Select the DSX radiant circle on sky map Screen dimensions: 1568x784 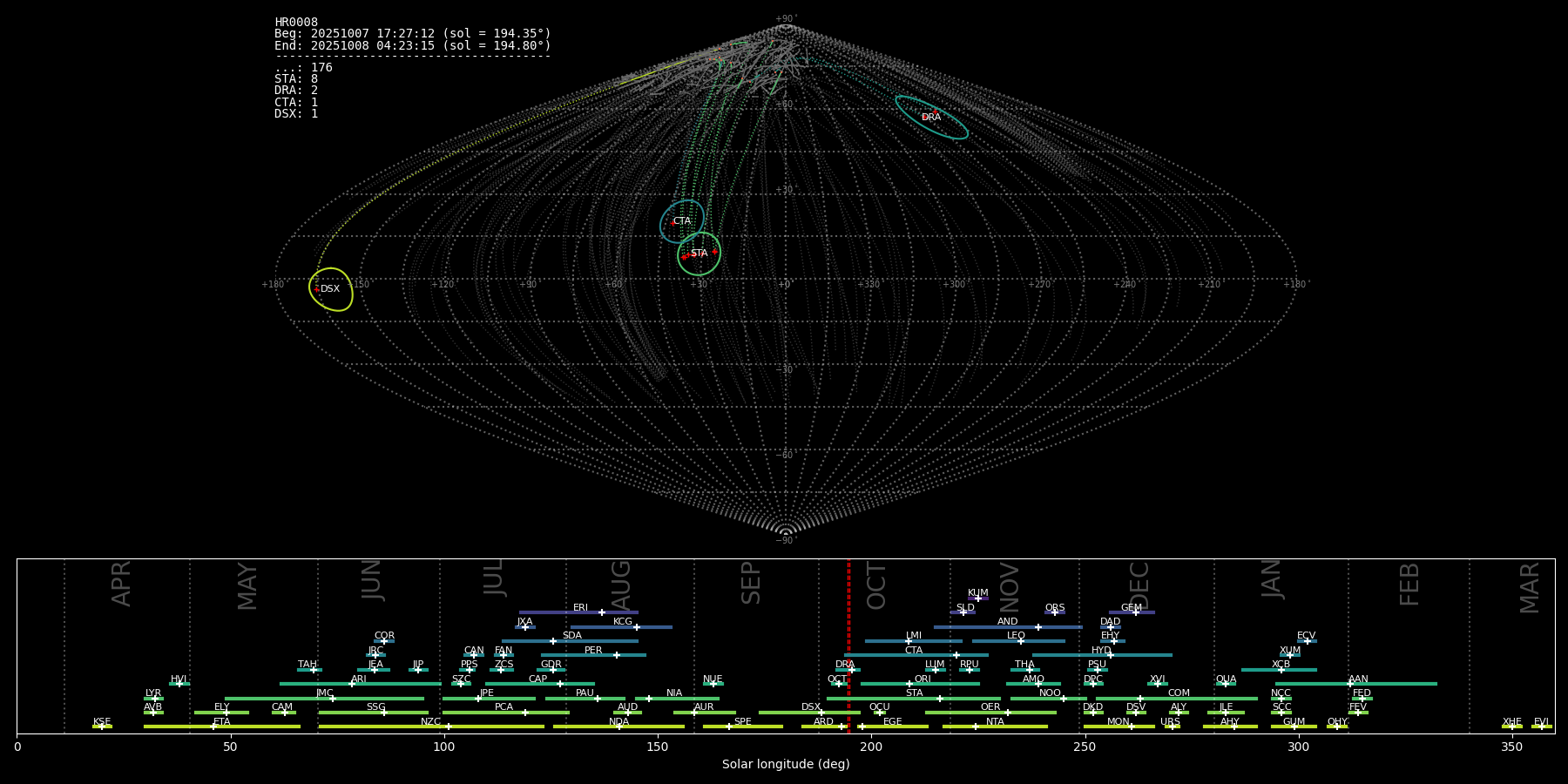pyautogui.click(x=331, y=289)
